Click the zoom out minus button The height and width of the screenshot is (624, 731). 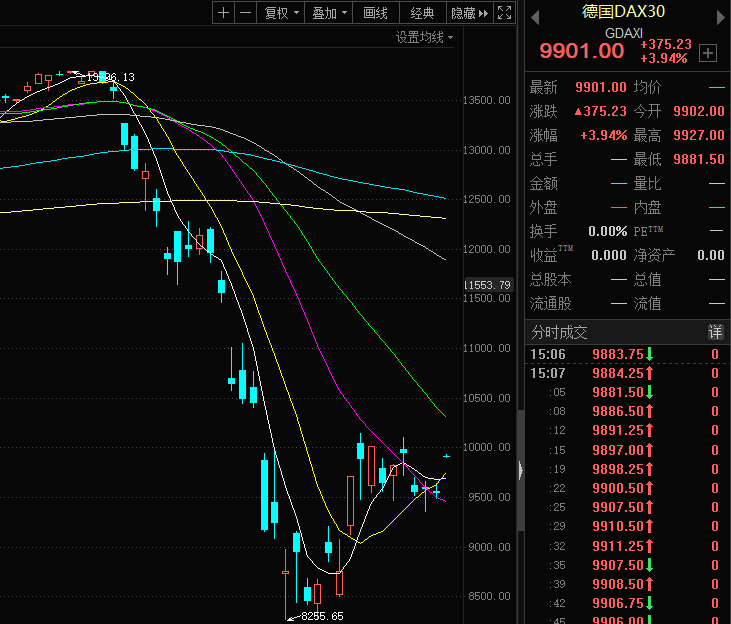coord(244,13)
